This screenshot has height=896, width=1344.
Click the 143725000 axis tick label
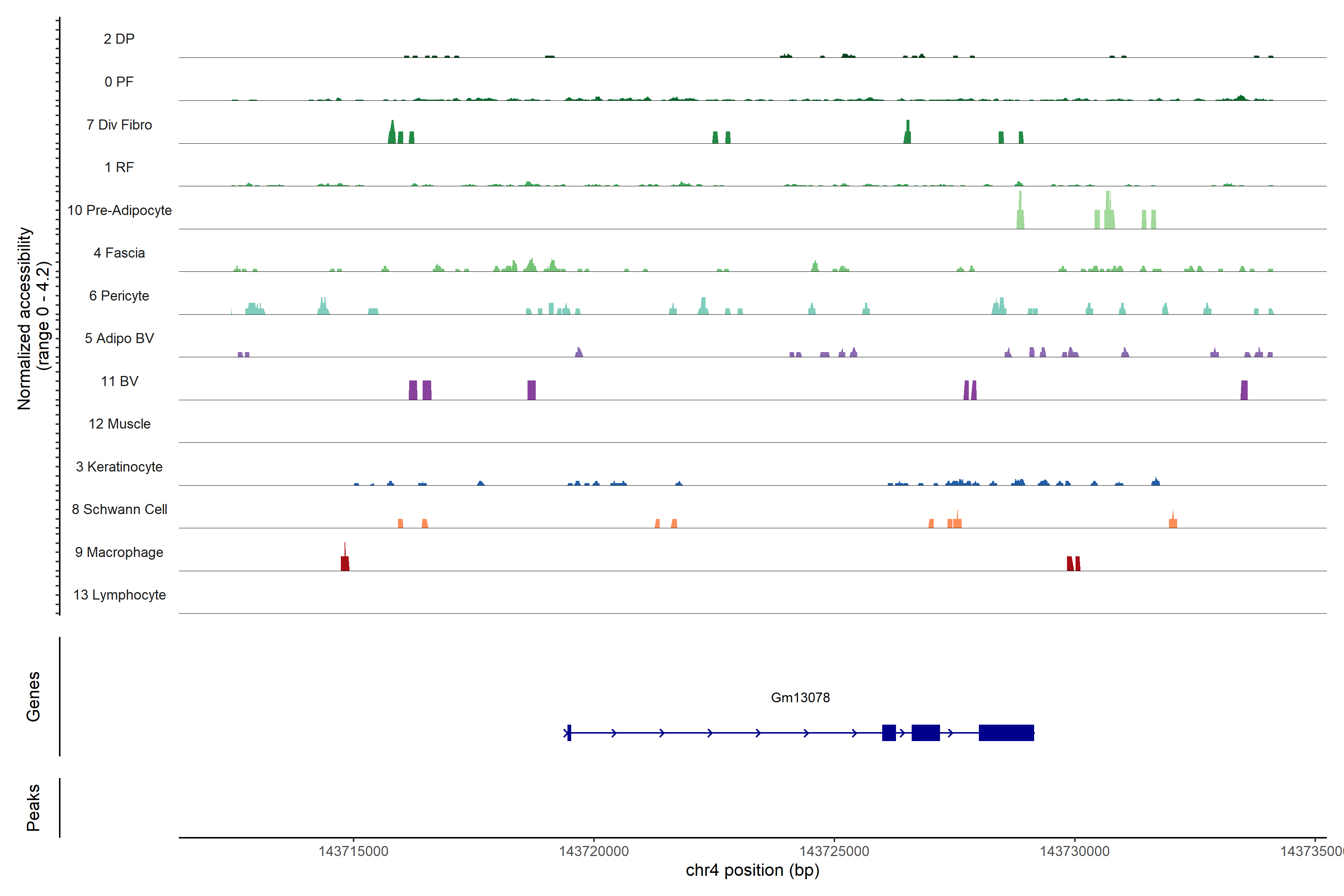click(834, 851)
